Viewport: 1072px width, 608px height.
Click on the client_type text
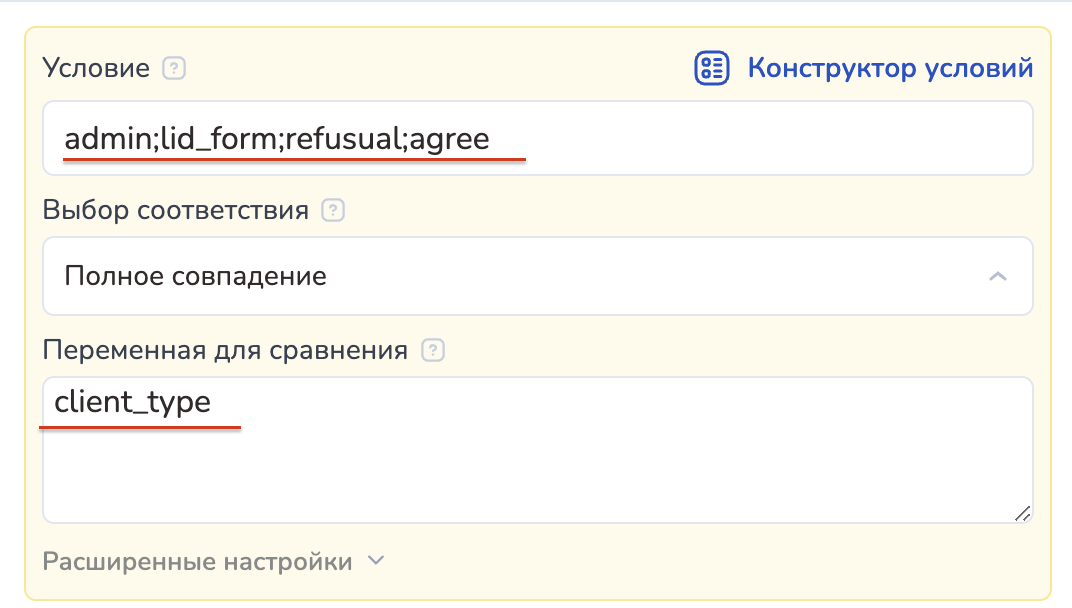(x=133, y=402)
